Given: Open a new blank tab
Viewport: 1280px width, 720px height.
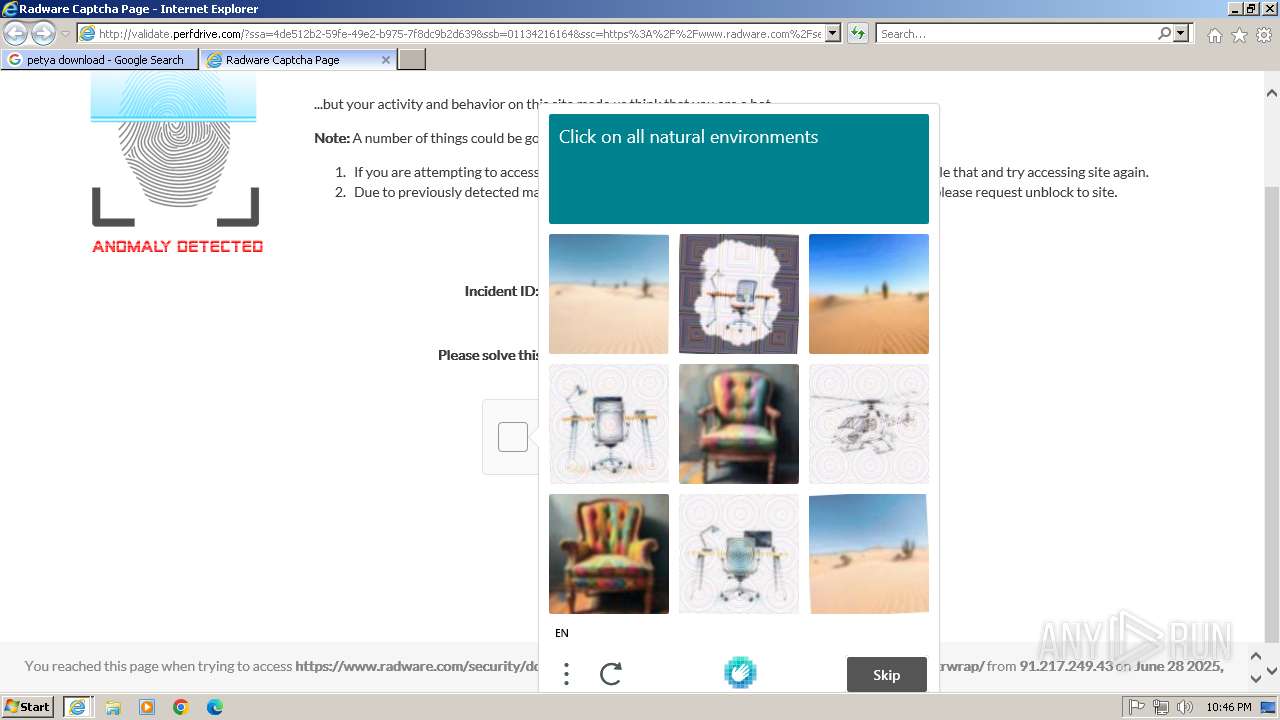Looking at the screenshot, I should point(412,60).
